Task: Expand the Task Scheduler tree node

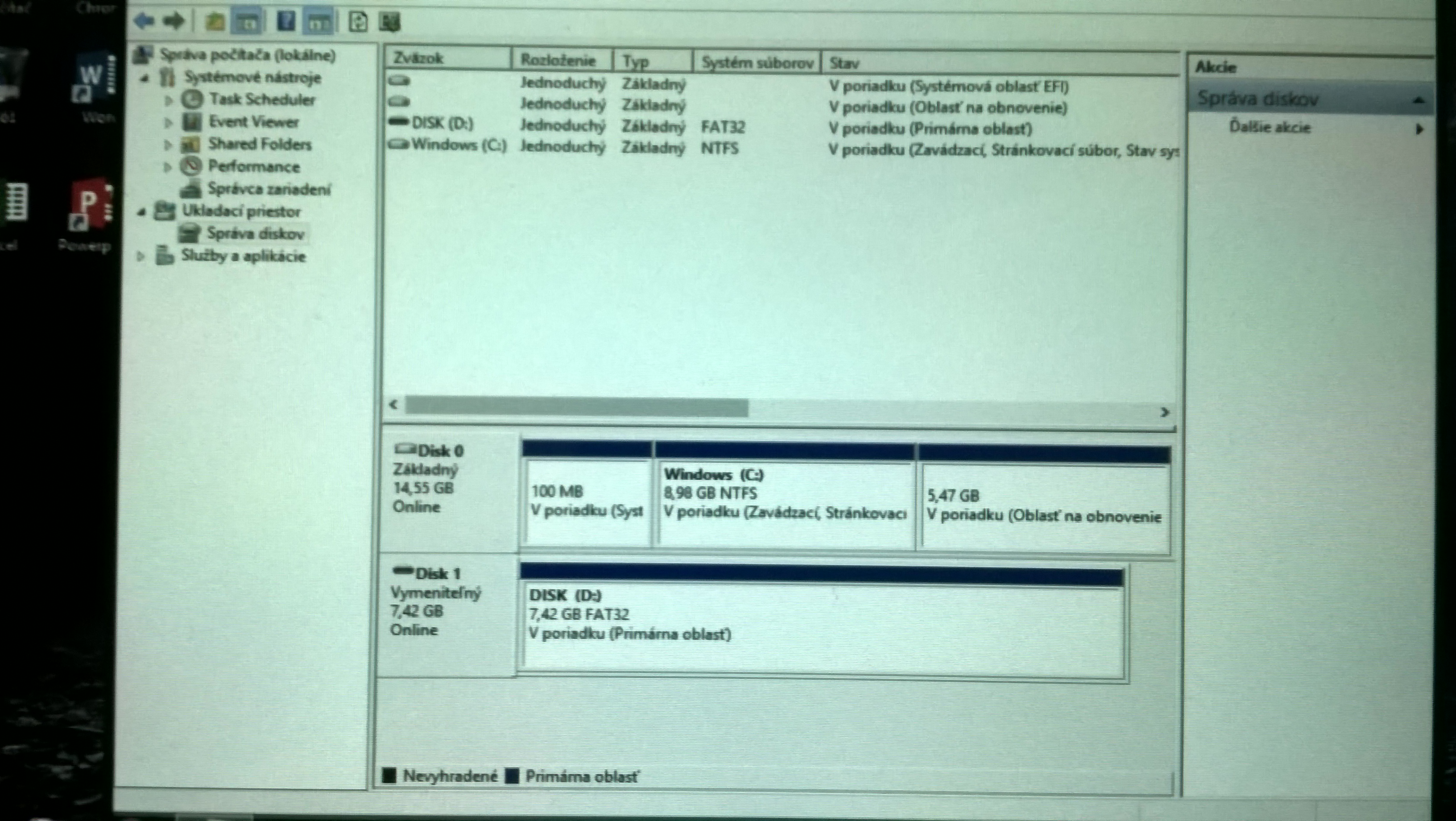Action: [169, 101]
